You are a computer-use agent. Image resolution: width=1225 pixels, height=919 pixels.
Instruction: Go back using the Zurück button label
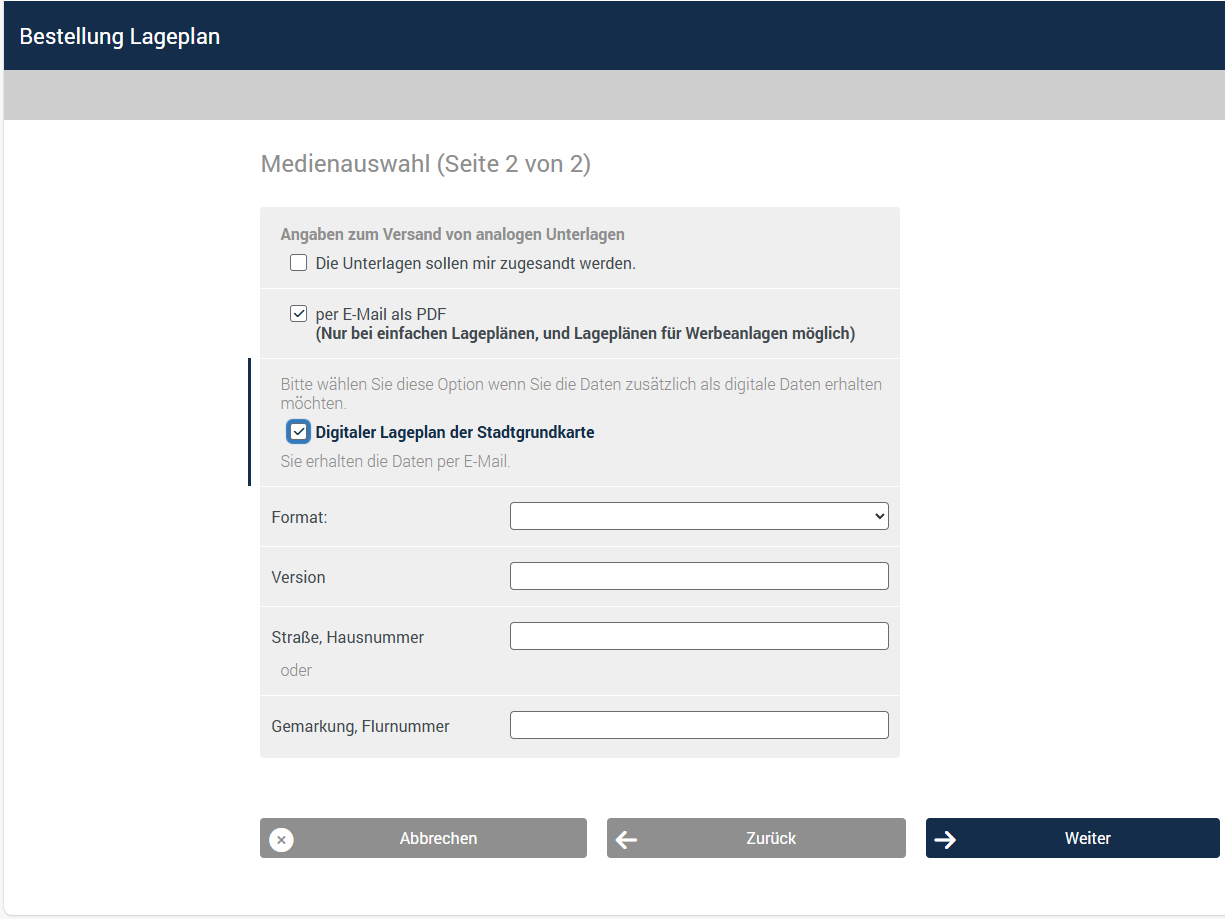tap(771, 839)
